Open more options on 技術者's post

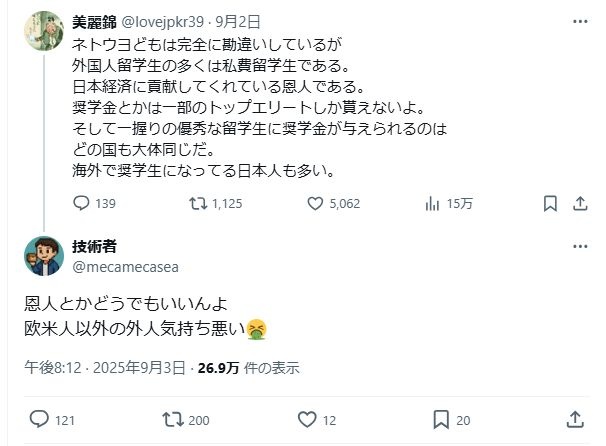(x=579, y=247)
